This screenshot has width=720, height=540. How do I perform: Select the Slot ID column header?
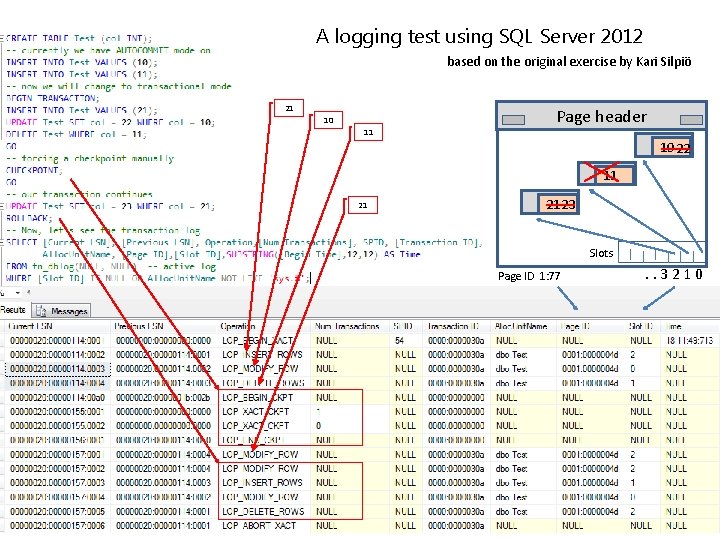click(643, 326)
